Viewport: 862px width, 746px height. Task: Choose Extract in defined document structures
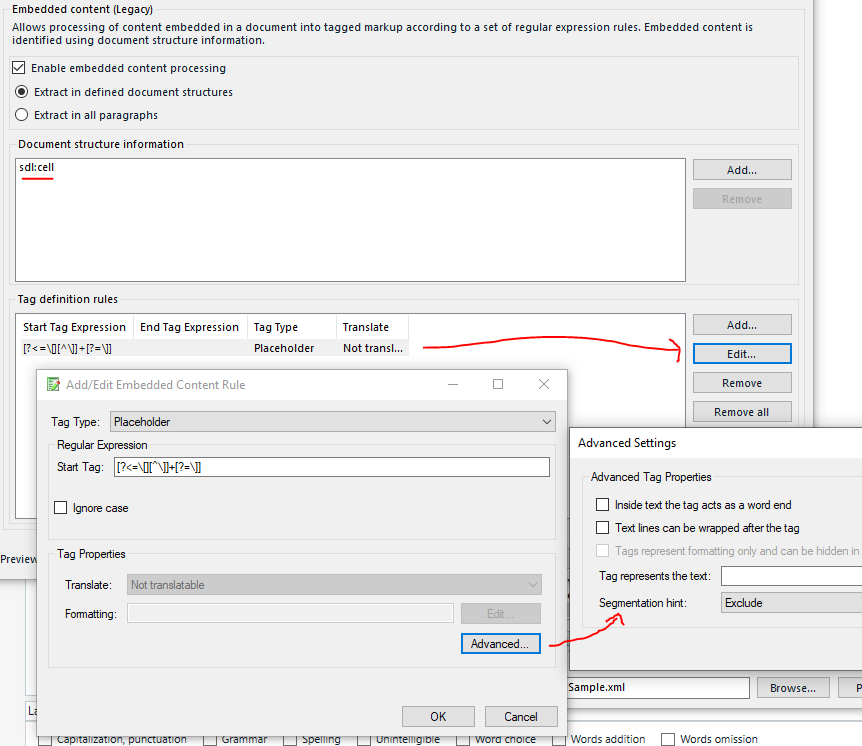pos(22,92)
